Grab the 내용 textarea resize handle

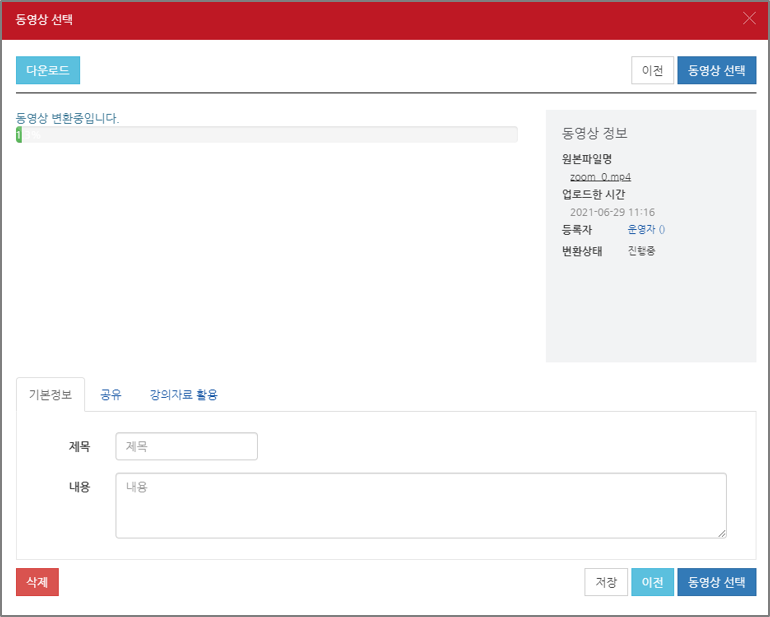click(x=721, y=533)
